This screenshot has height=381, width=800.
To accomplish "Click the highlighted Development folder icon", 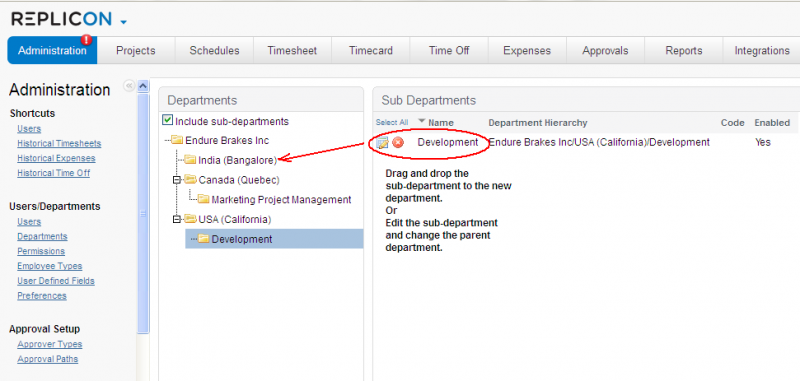I will (204, 239).
